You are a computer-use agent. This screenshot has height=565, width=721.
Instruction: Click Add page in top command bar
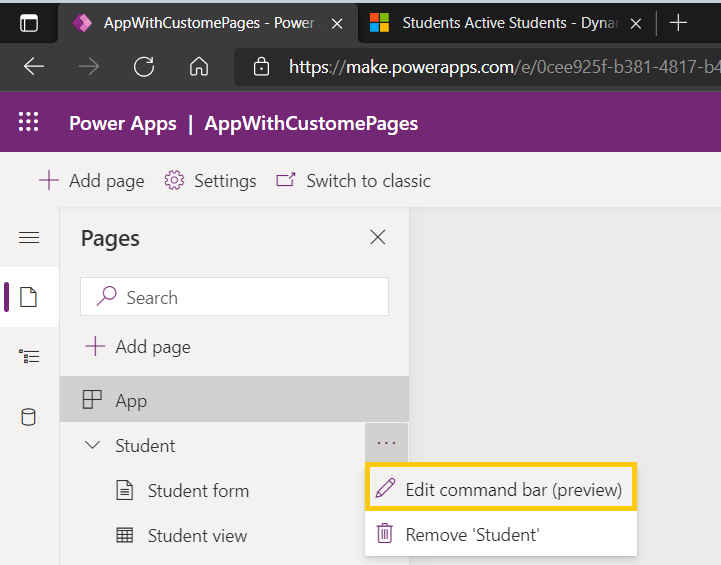click(x=92, y=181)
